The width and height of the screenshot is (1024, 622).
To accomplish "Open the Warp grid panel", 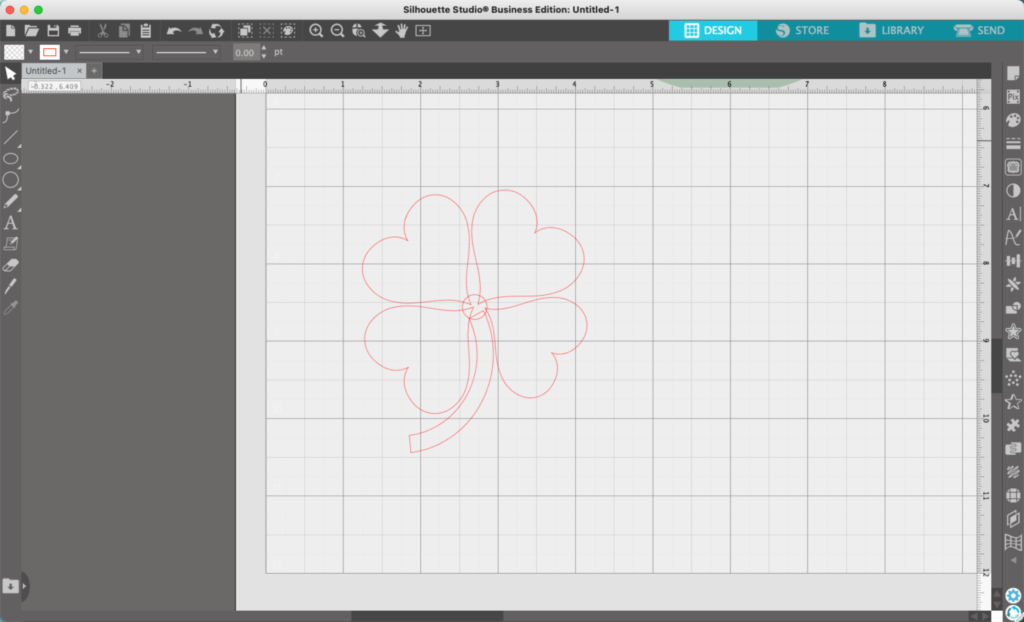I will pos(1013,542).
